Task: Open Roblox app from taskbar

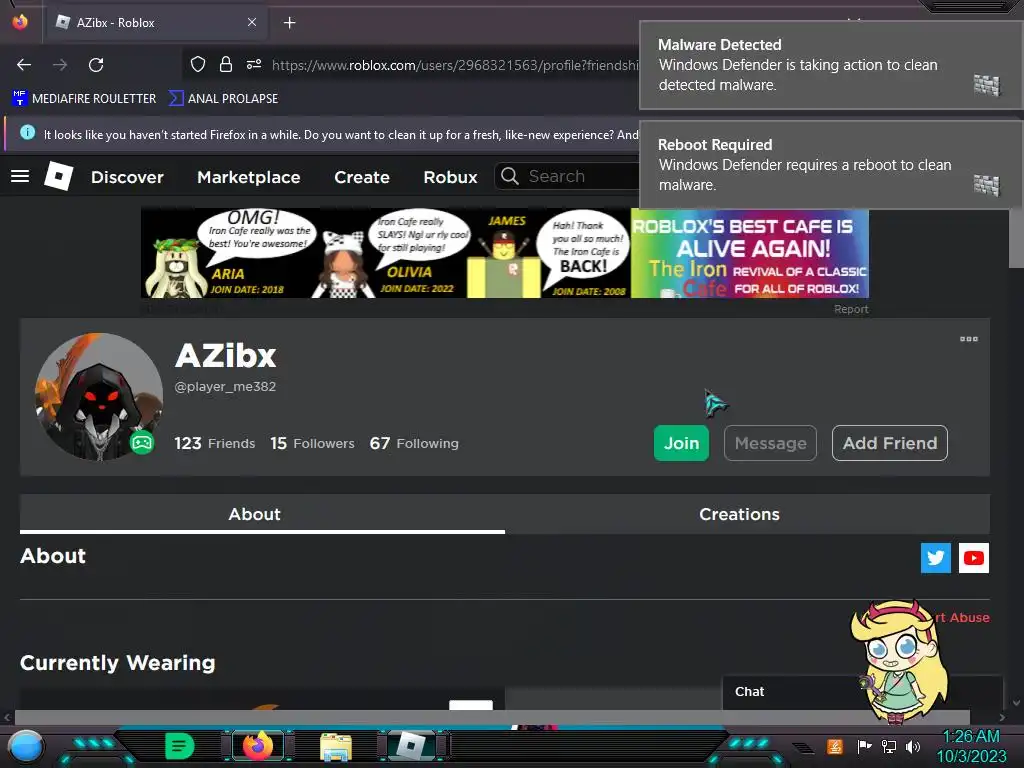Action: click(411, 746)
